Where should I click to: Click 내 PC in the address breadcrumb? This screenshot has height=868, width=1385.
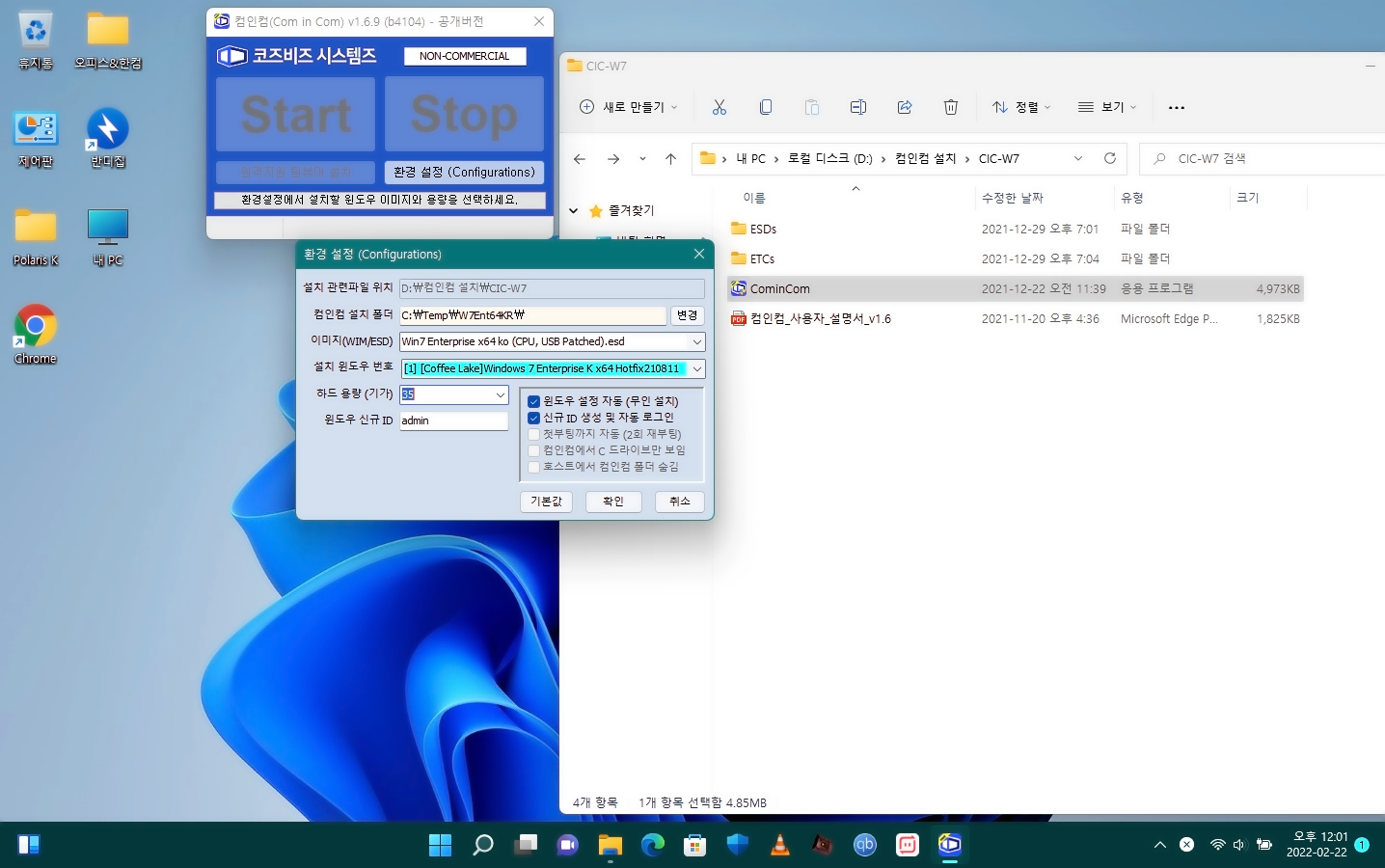751,159
